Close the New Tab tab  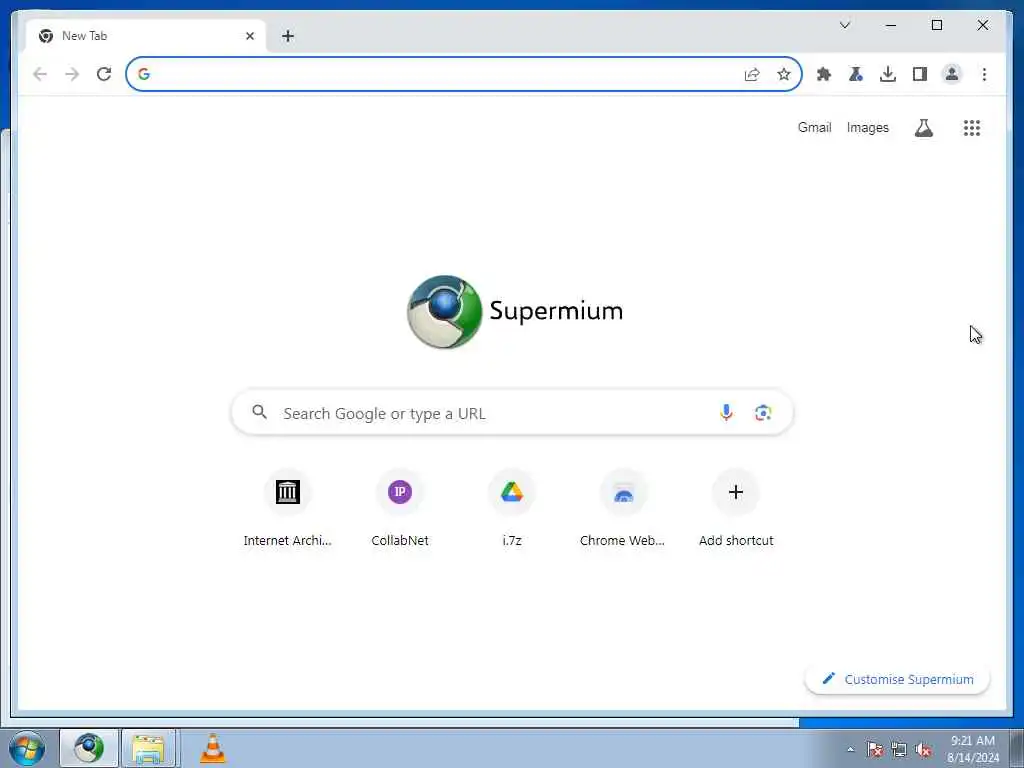click(x=249, y=36)
